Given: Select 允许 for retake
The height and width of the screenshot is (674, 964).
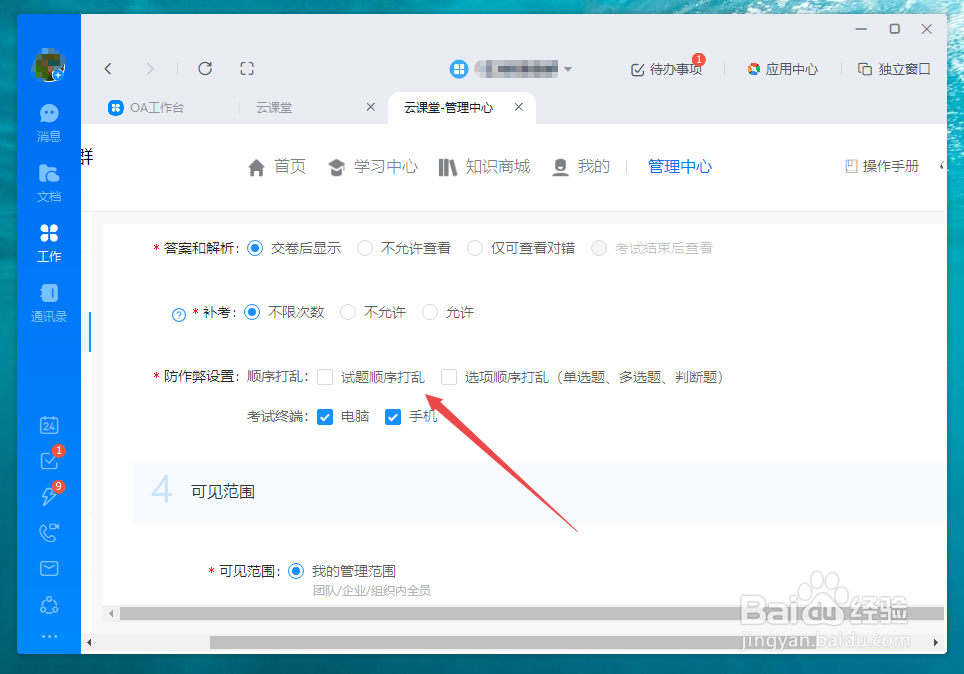Looking at the screenshot, I should [x=430, y=312].
